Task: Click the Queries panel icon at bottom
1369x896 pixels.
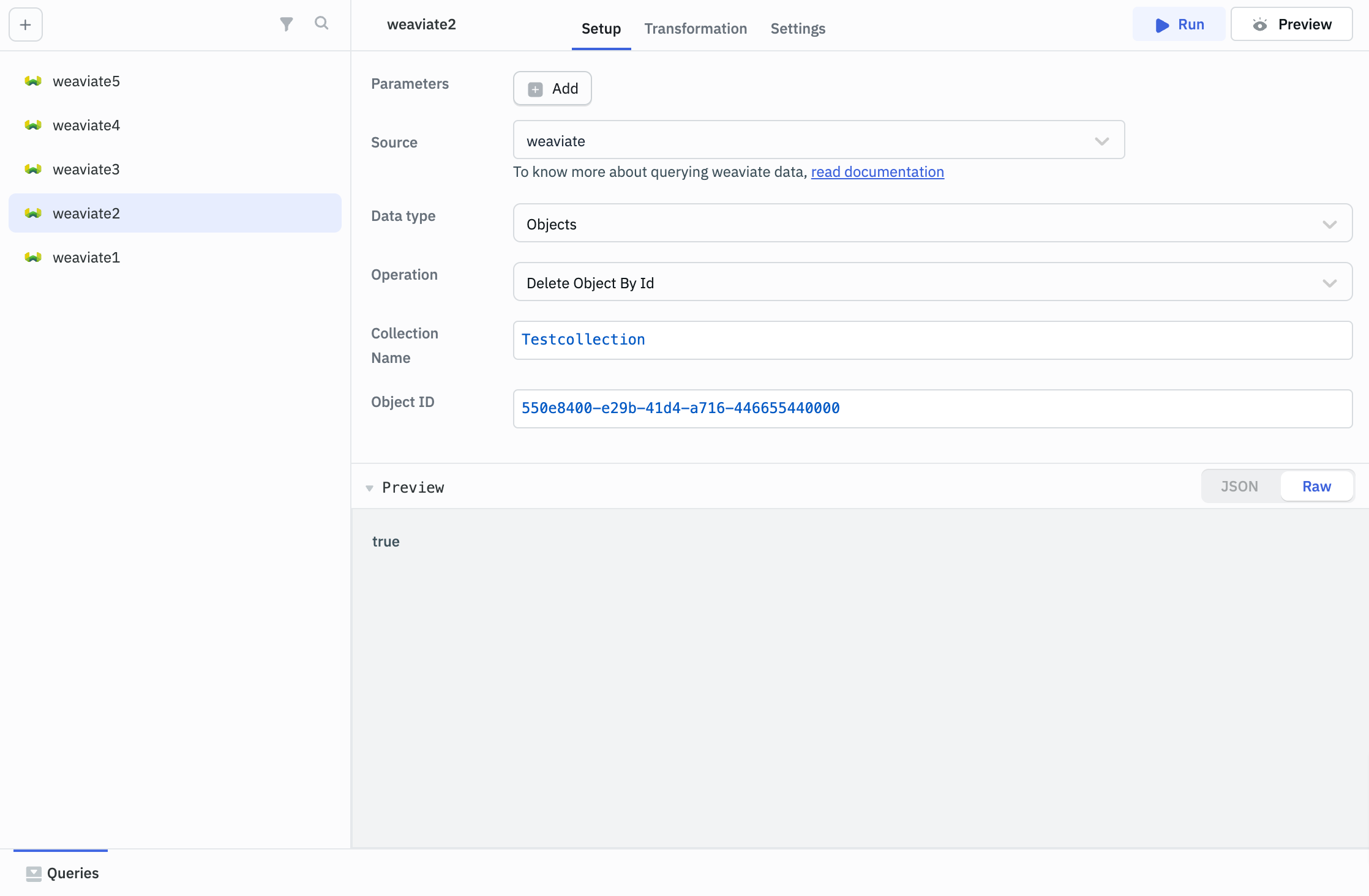Action: [x=34, y=873]
